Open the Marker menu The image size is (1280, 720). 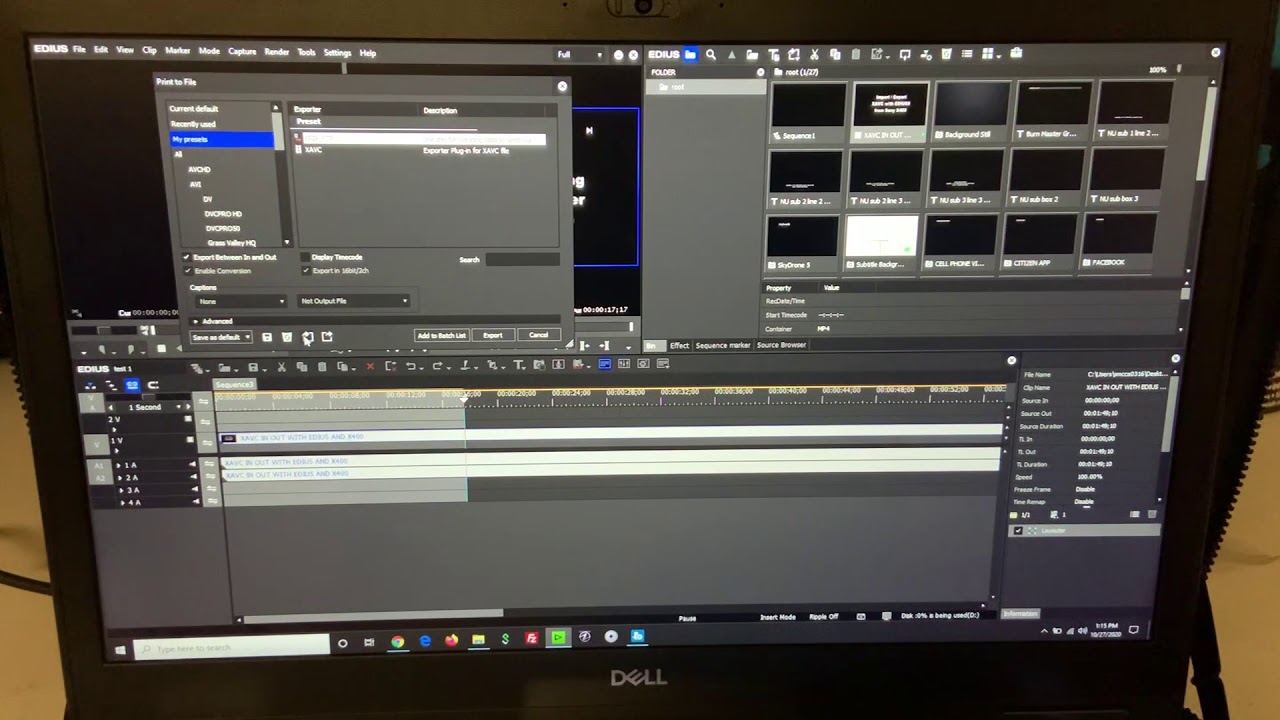(177, 51)
